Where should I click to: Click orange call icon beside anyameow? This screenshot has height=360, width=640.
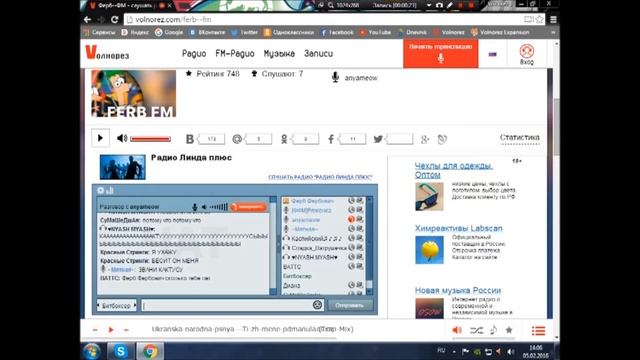coord(351,220)
